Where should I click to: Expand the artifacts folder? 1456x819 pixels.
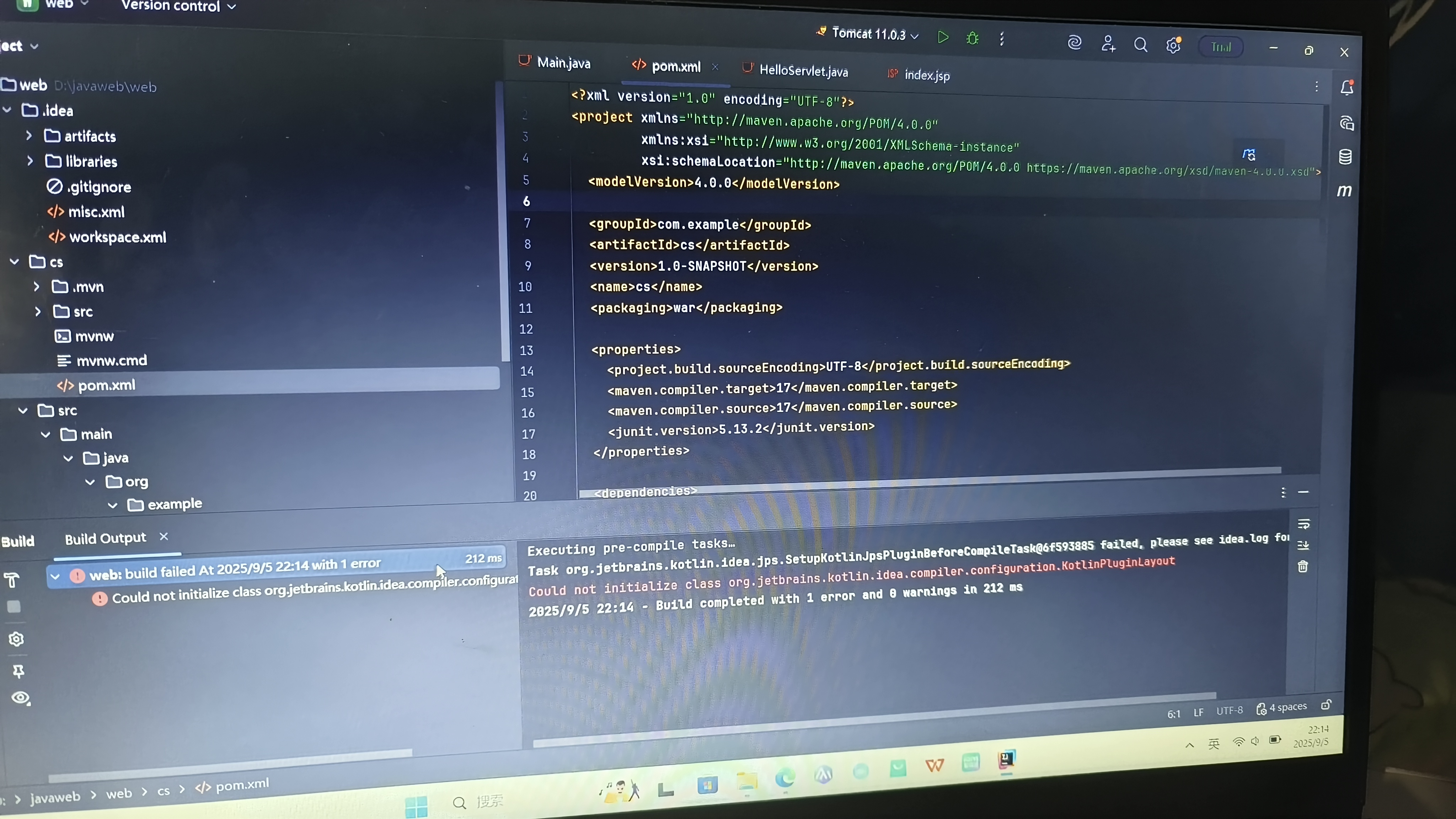(x=30, y=136)
